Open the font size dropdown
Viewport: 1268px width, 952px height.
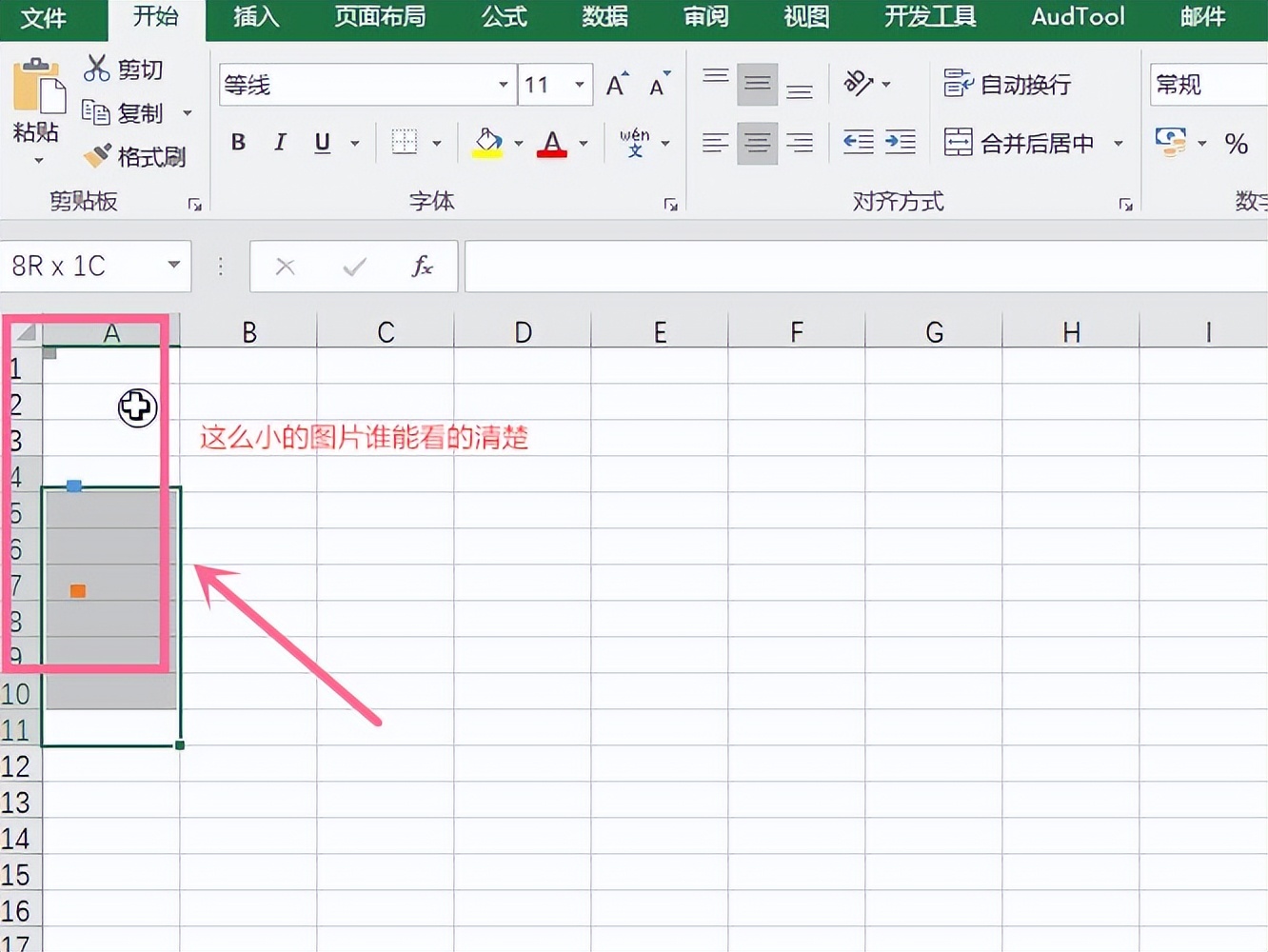[579, 84]
